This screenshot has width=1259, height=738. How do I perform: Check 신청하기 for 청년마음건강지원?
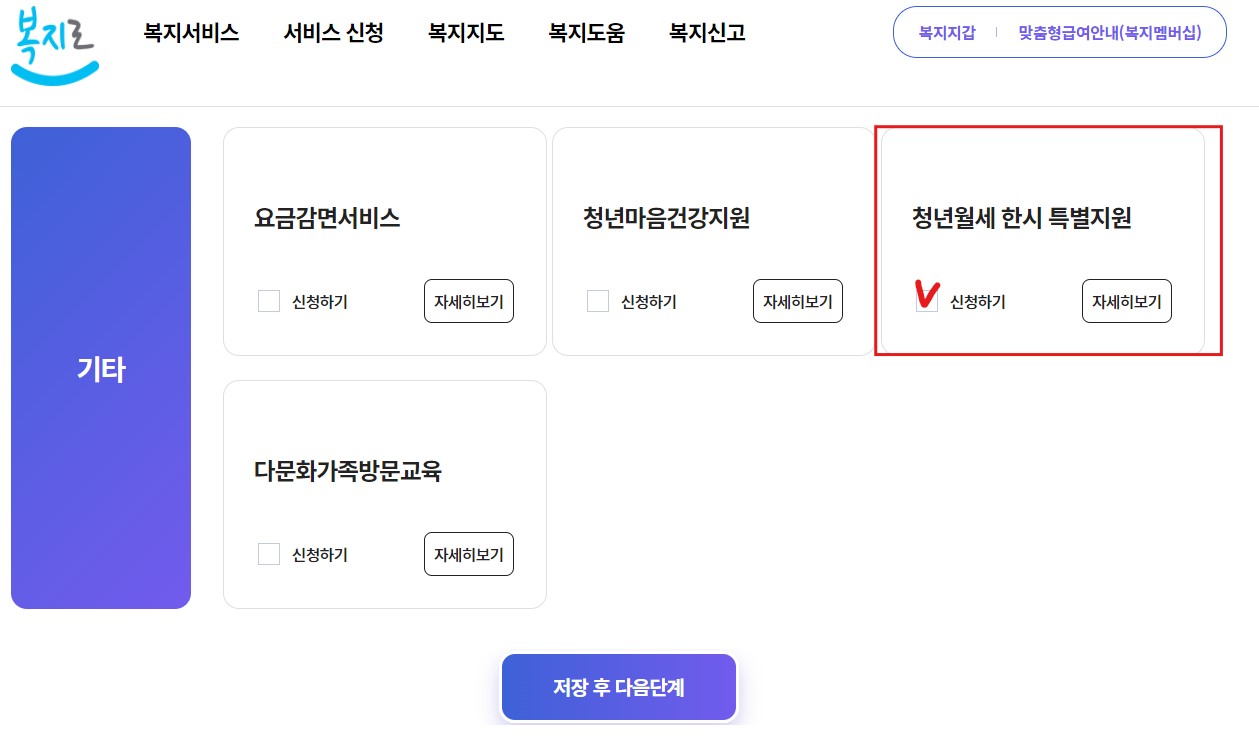[597, 301]
